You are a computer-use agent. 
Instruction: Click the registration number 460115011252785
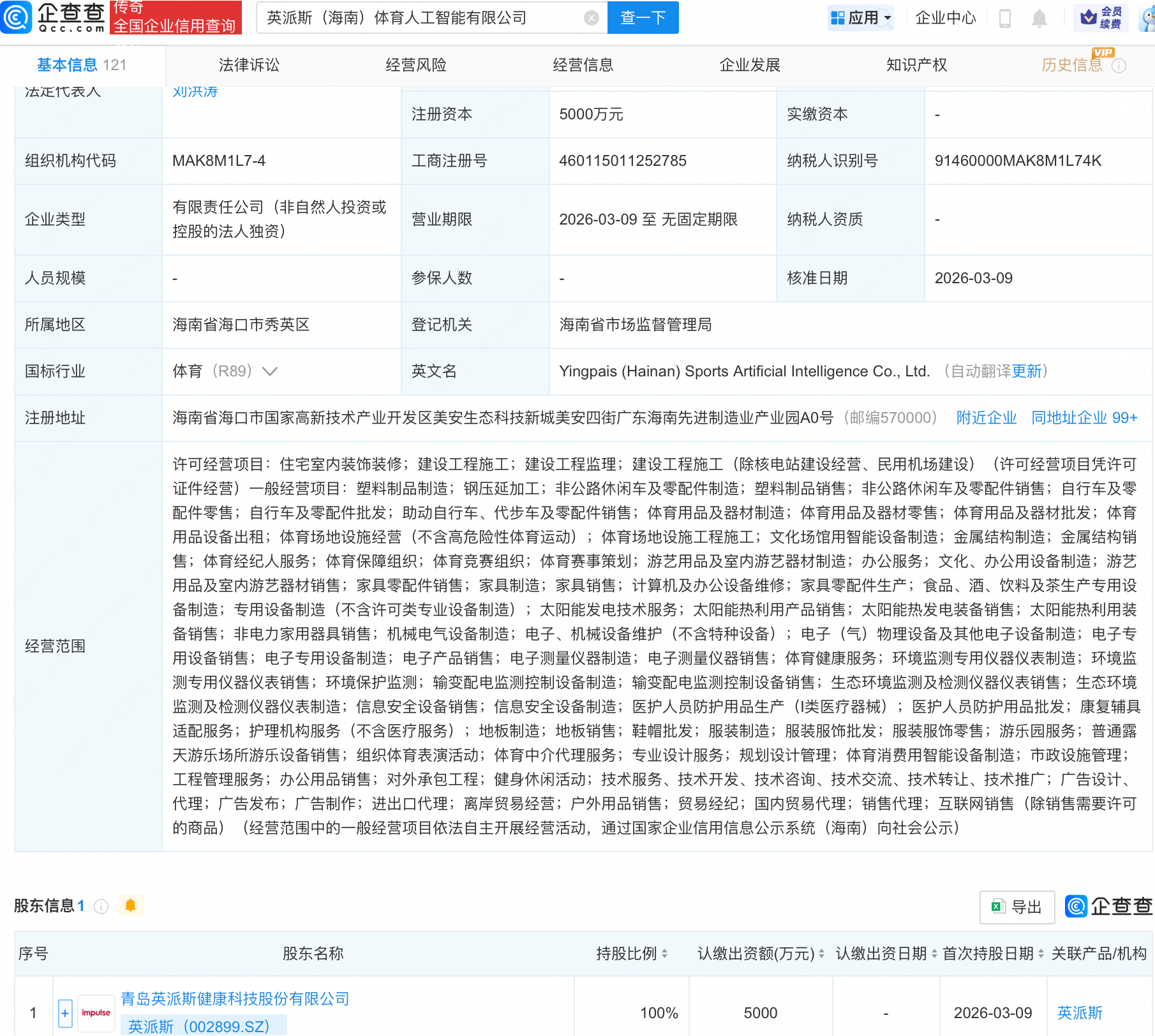coord(623,161)
